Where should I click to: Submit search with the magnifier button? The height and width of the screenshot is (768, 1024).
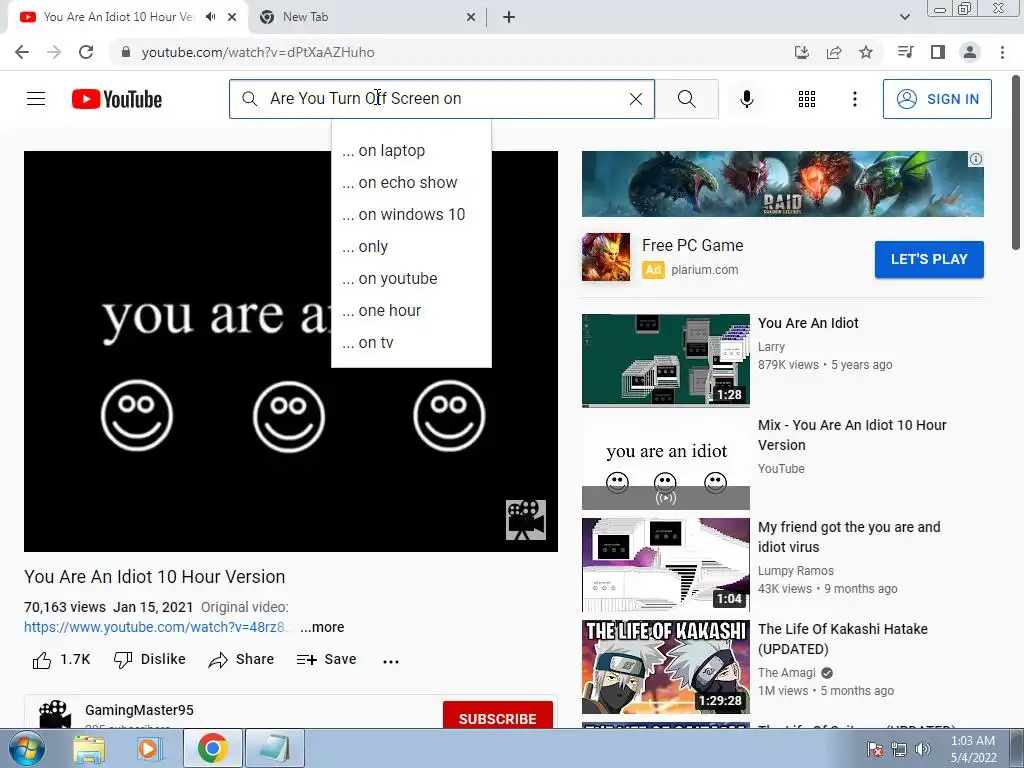pos(686,99)
